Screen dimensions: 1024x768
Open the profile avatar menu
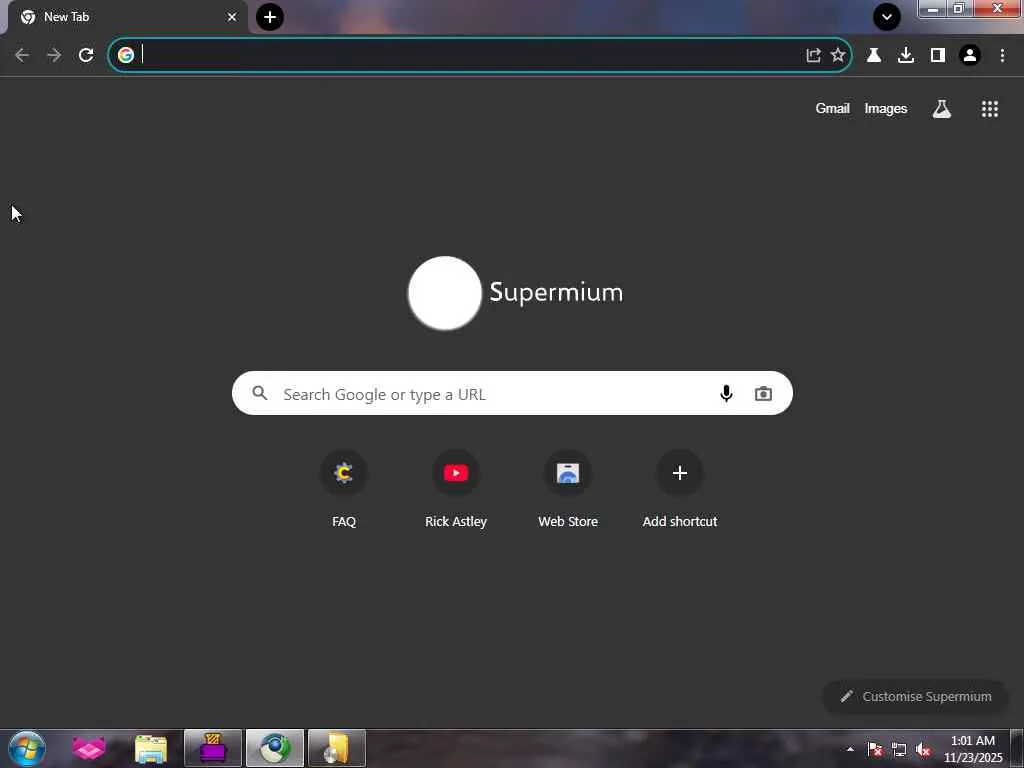point(970,55)
